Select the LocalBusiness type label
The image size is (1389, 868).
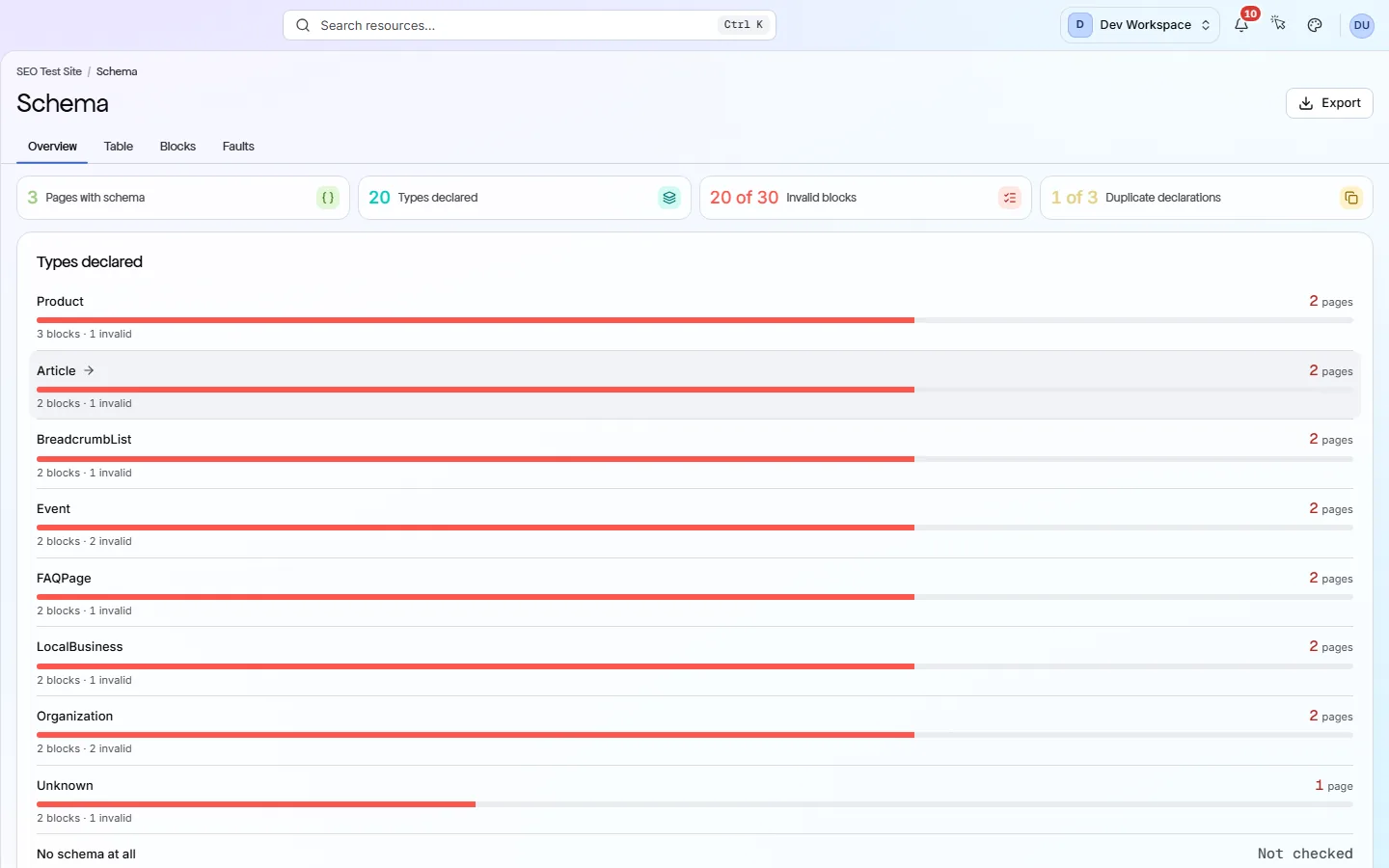pos(80,647)
